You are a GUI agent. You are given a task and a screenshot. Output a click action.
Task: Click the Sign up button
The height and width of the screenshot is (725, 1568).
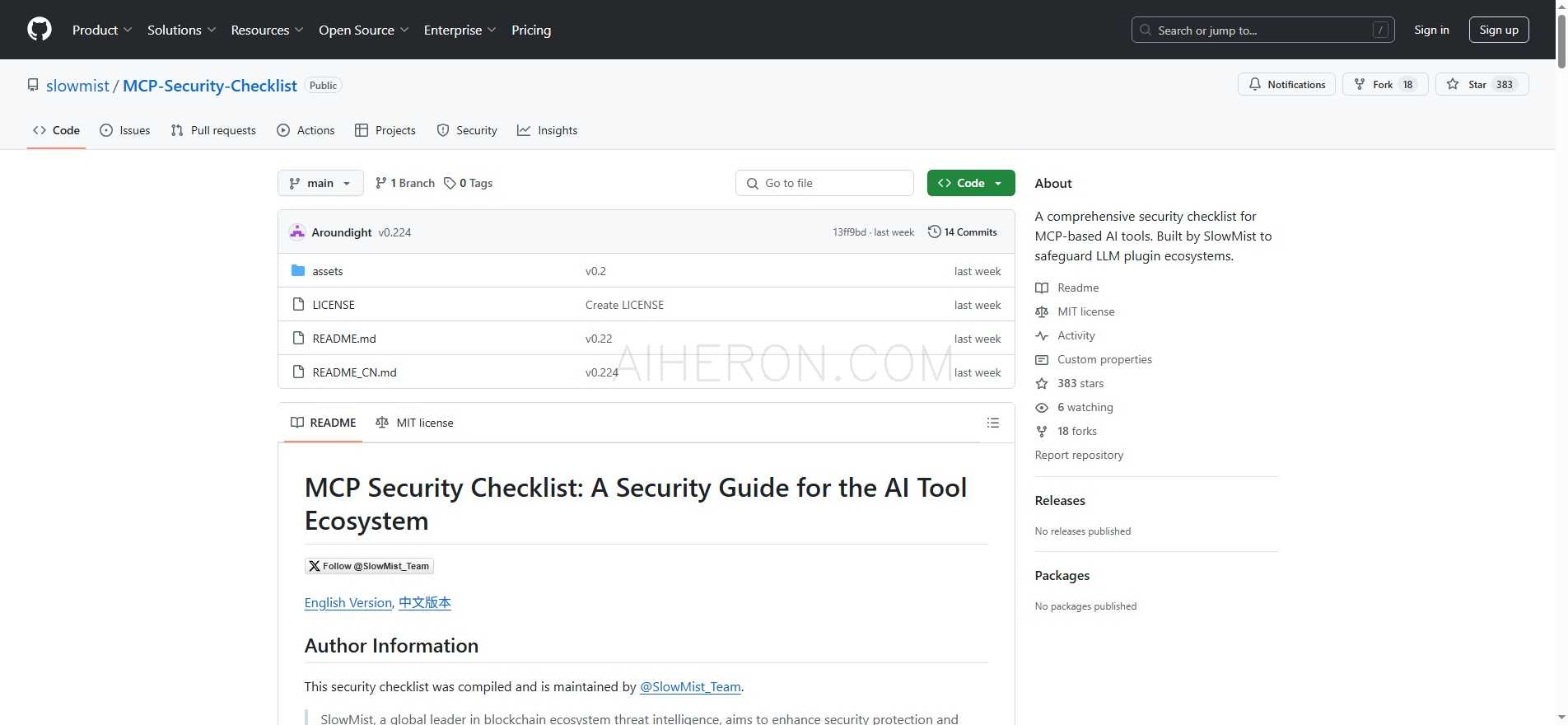point(1499,30)
